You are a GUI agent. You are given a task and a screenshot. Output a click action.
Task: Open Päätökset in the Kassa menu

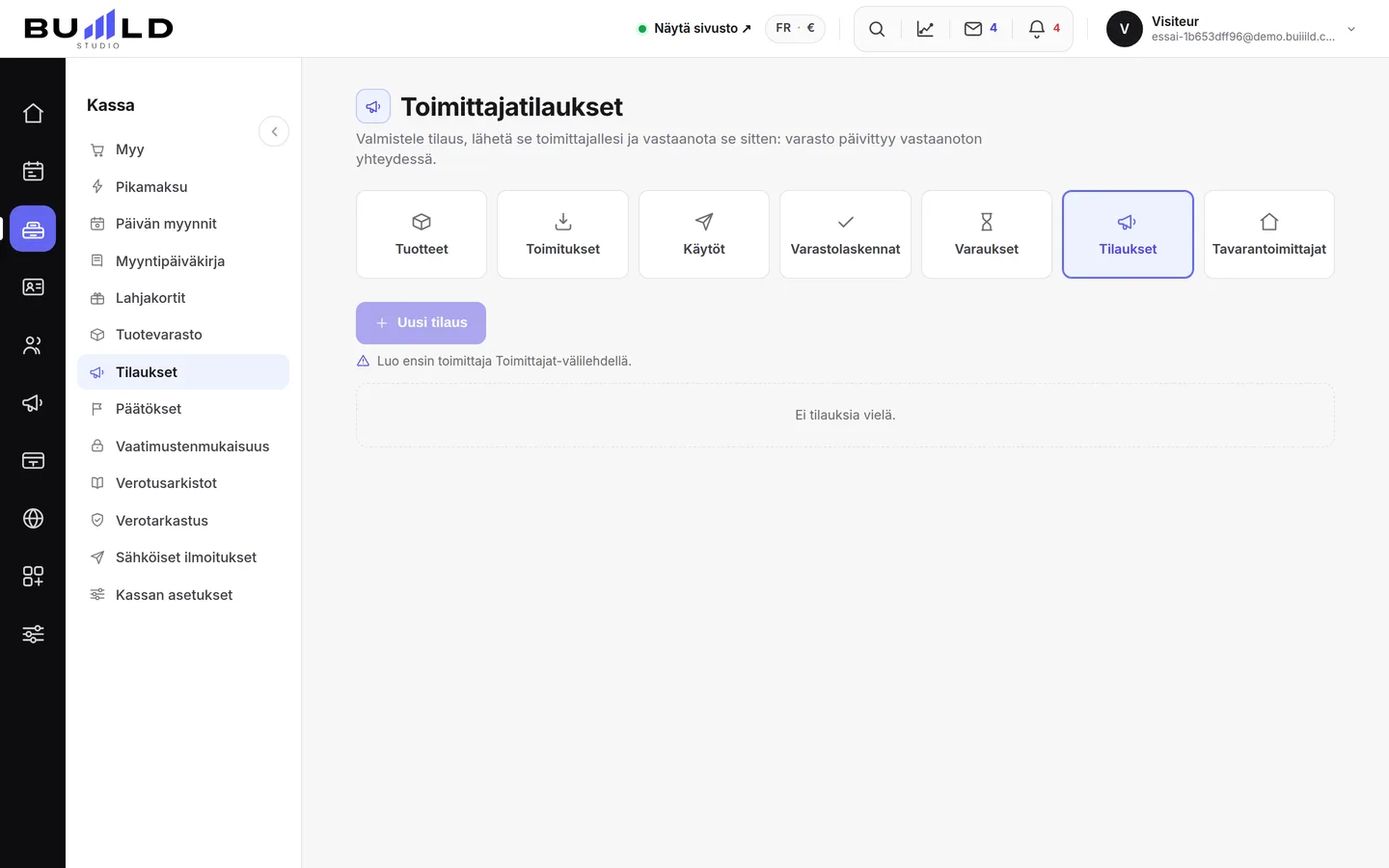coord(183,409)
